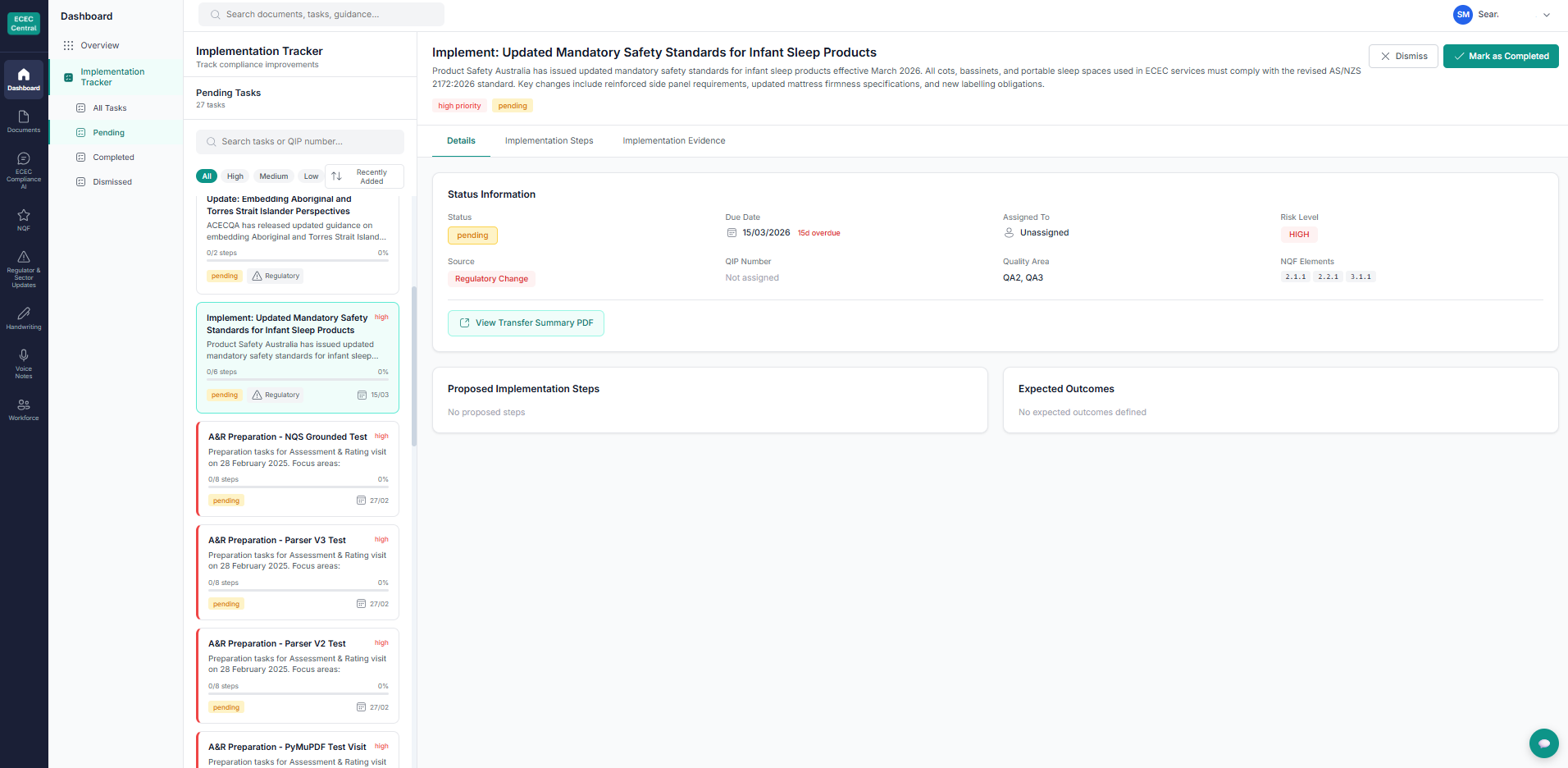Open the Documents sidebar icon
Screen dimensions: 1568x768
point(24,121)
